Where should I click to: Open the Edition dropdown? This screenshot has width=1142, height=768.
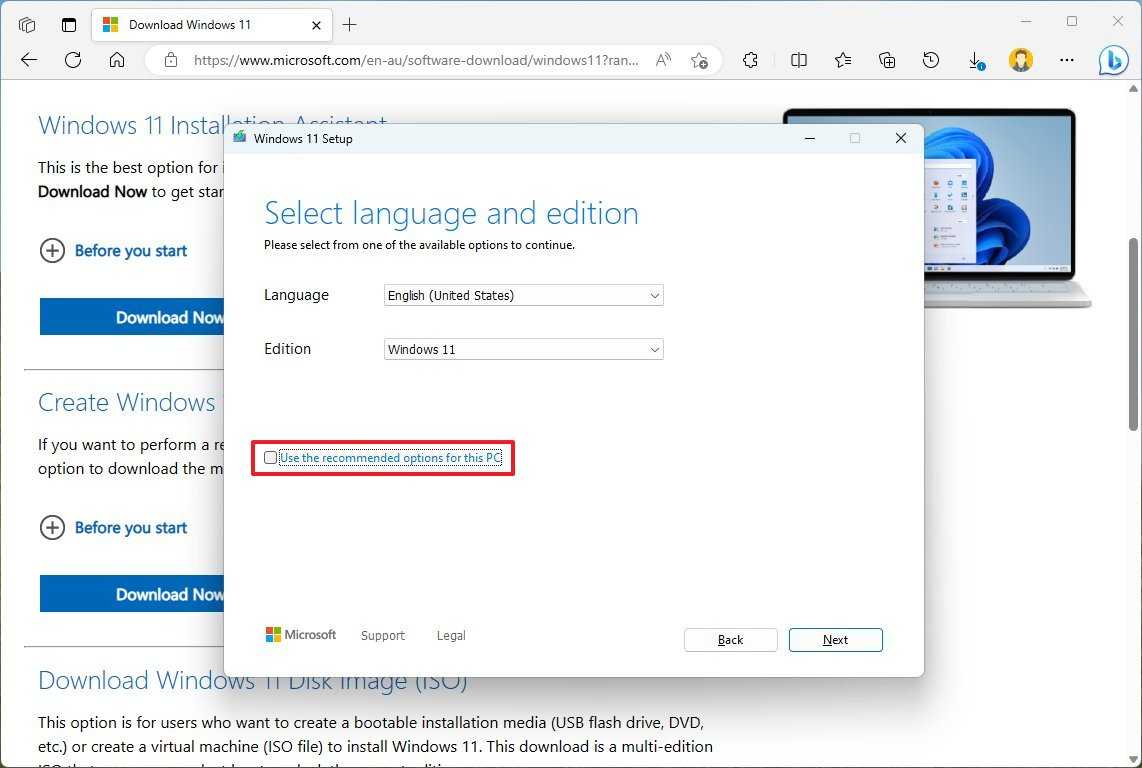pyautogui.click(x=523, y=350)
